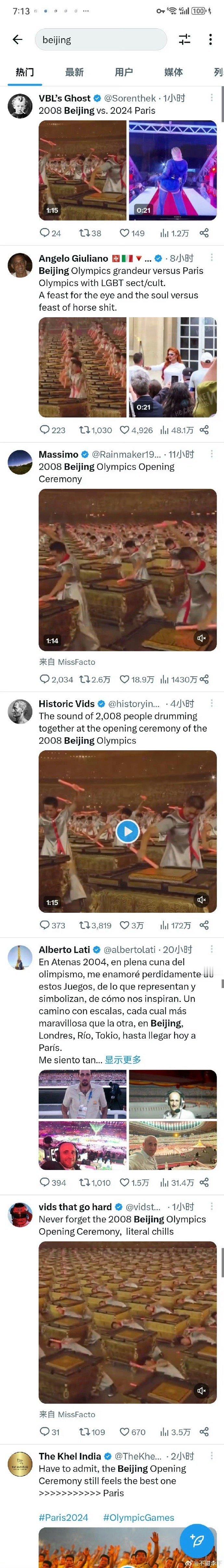This screenshot has height=1568, width=224.
Task: Play the Historic Vids drumming video
Action: 127,831
